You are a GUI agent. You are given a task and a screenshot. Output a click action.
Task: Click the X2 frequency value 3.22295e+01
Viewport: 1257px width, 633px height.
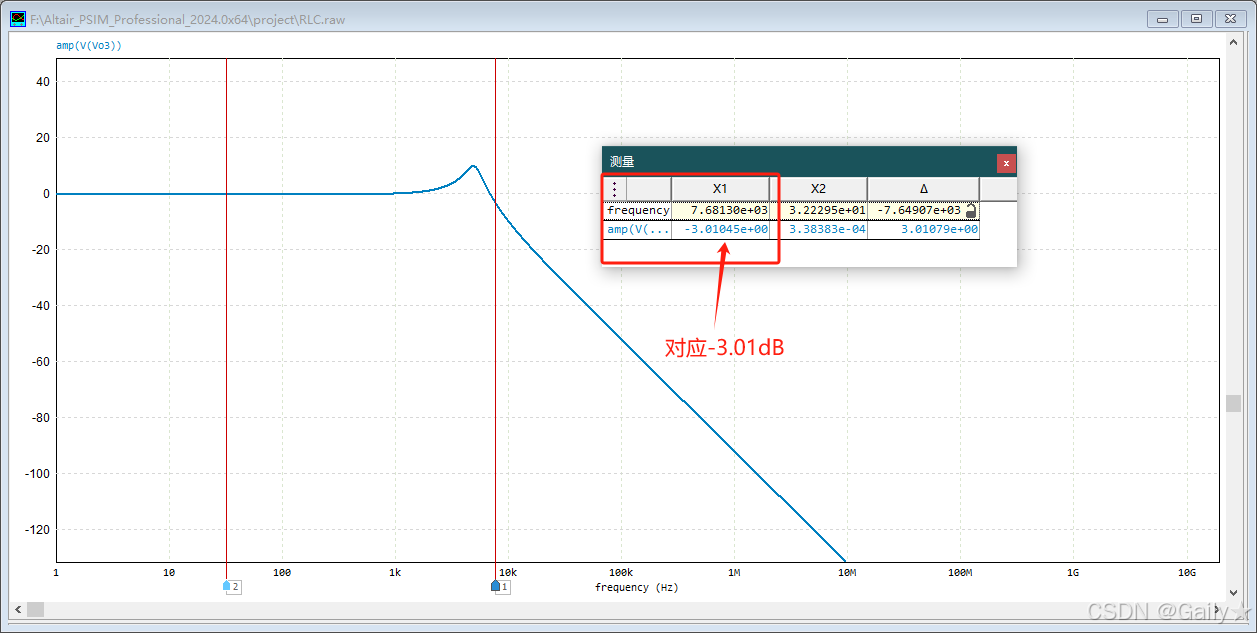827,211
